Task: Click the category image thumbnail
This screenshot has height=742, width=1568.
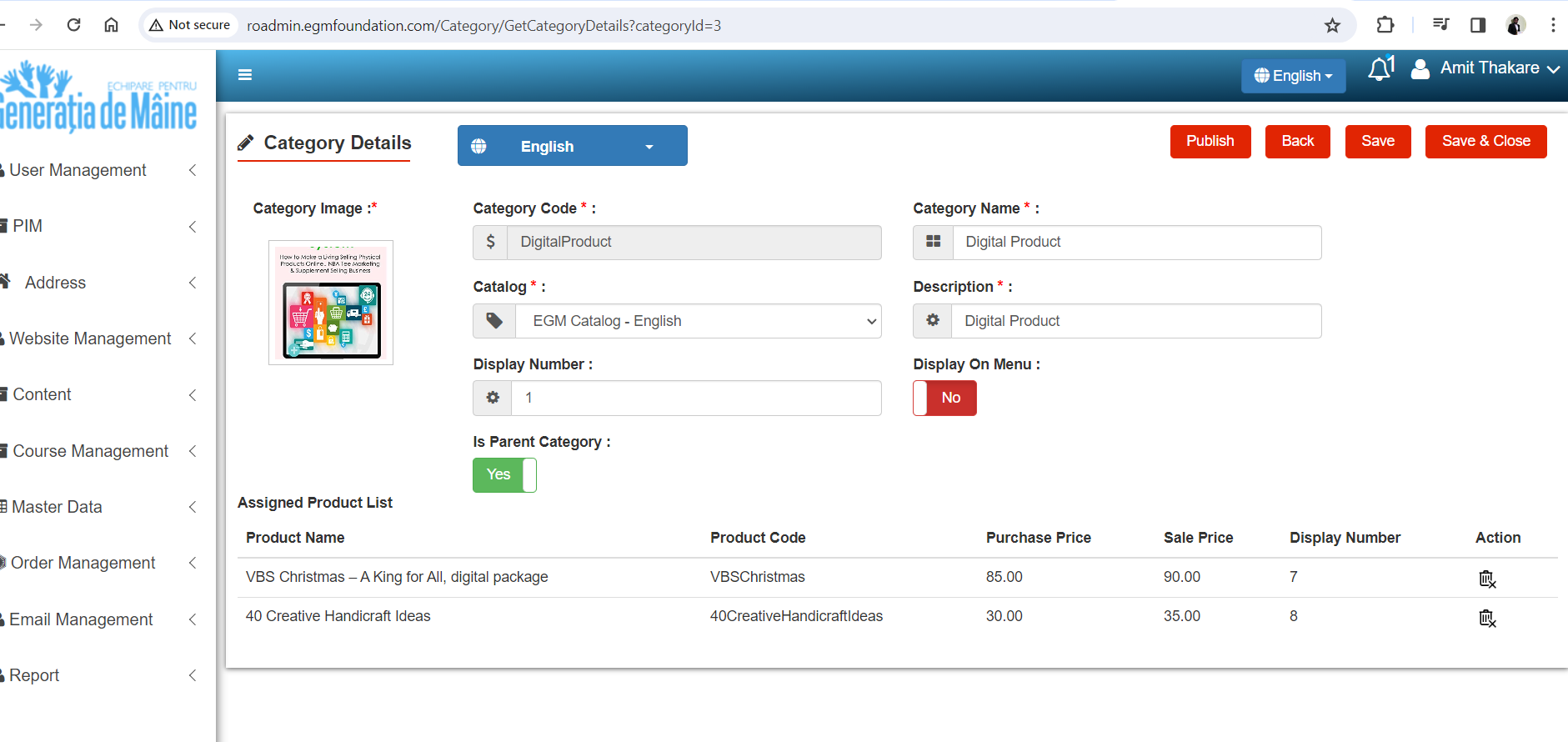Action: [331, 303]
